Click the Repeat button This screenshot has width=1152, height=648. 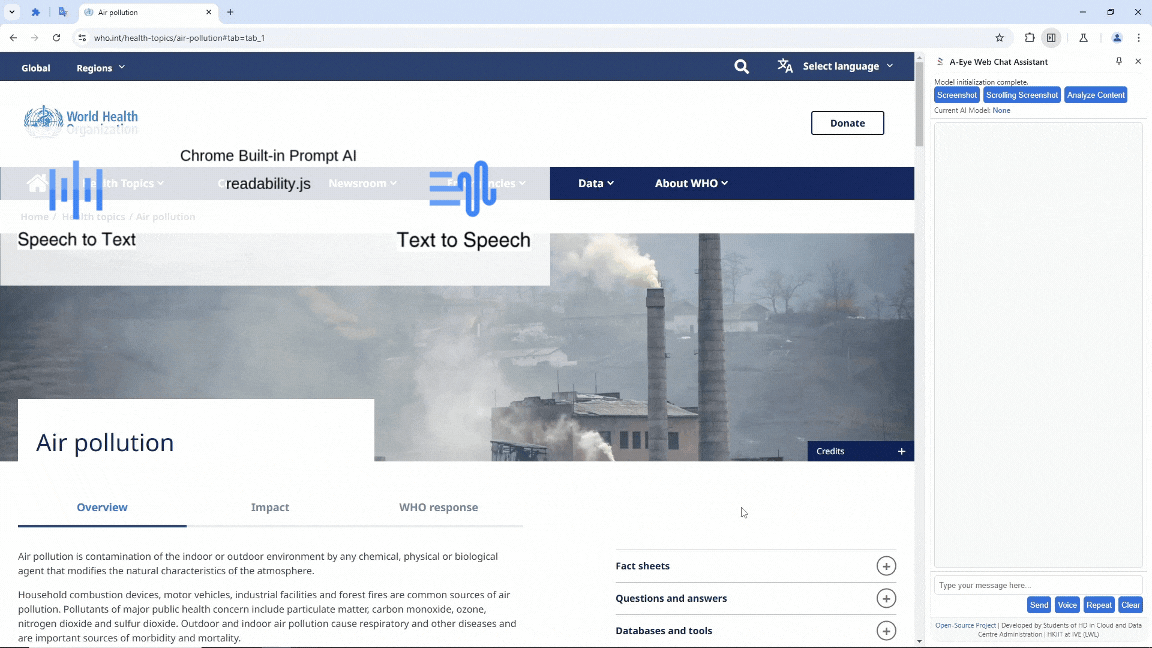tap(1099, 605)
